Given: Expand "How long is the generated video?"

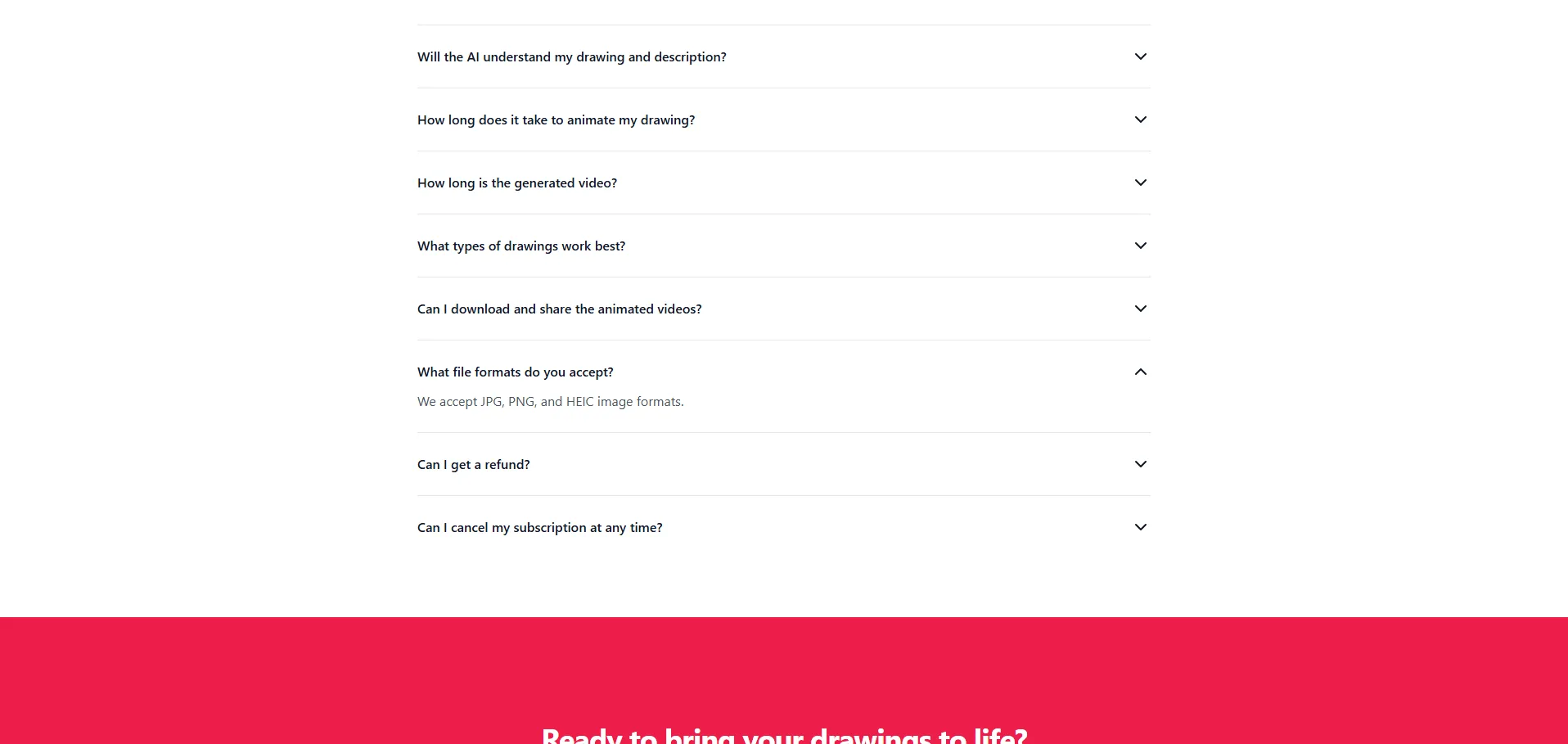Looking at the screenshot, I should coord(516,183).
